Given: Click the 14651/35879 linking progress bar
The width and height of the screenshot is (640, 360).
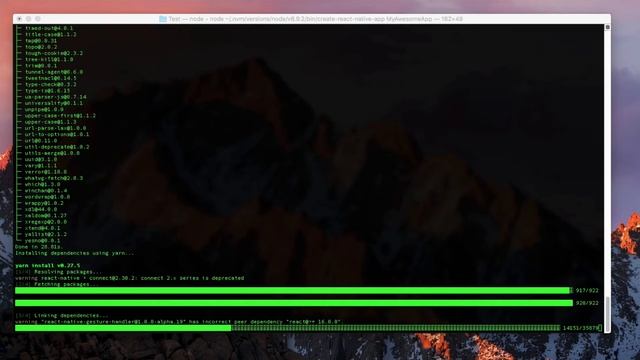Looking at the screenshot, I should click(x=288, y=328).
